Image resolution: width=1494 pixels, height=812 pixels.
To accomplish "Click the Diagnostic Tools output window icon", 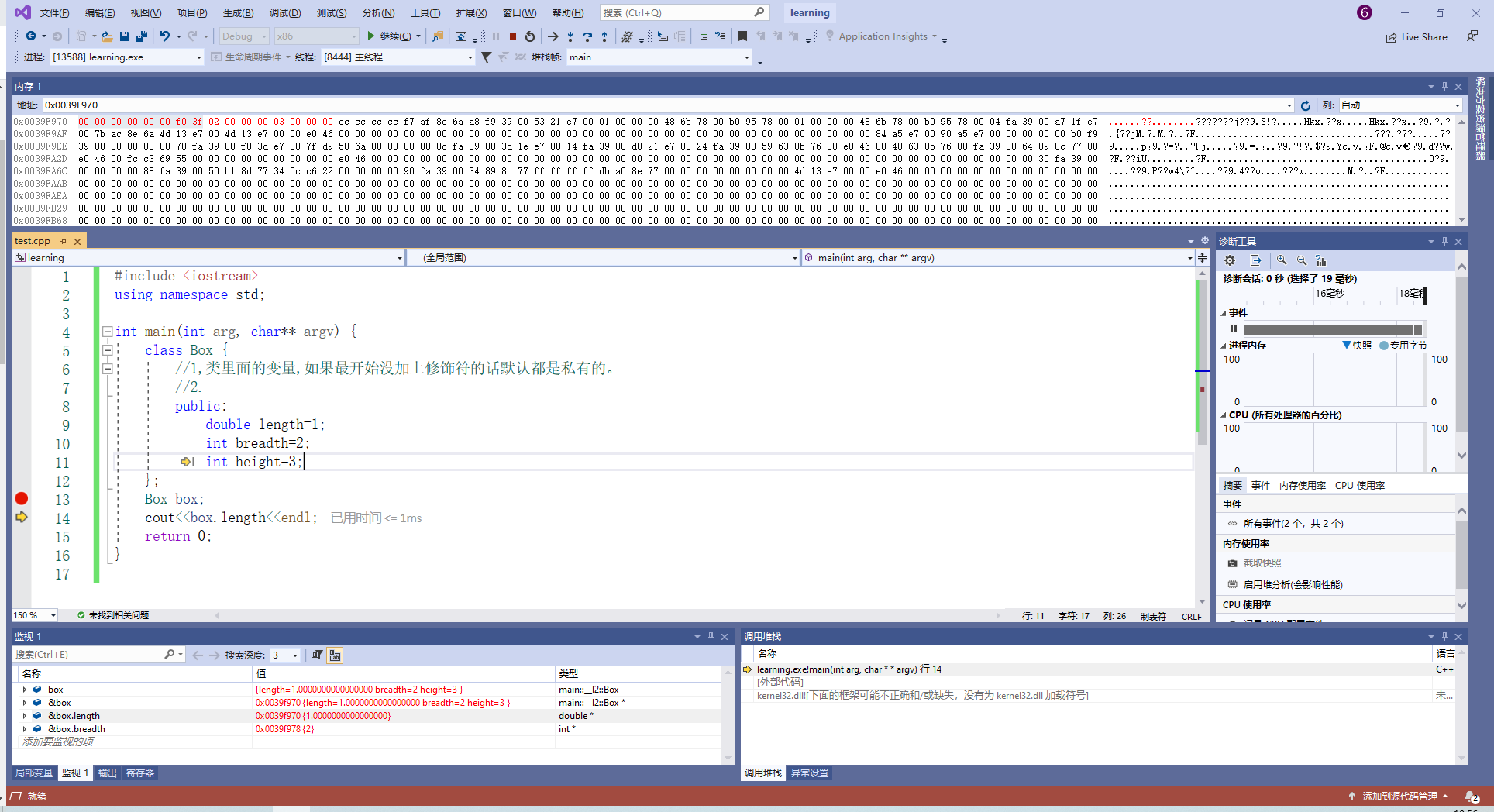I will pyautogui.click(x=1255, y=260).
